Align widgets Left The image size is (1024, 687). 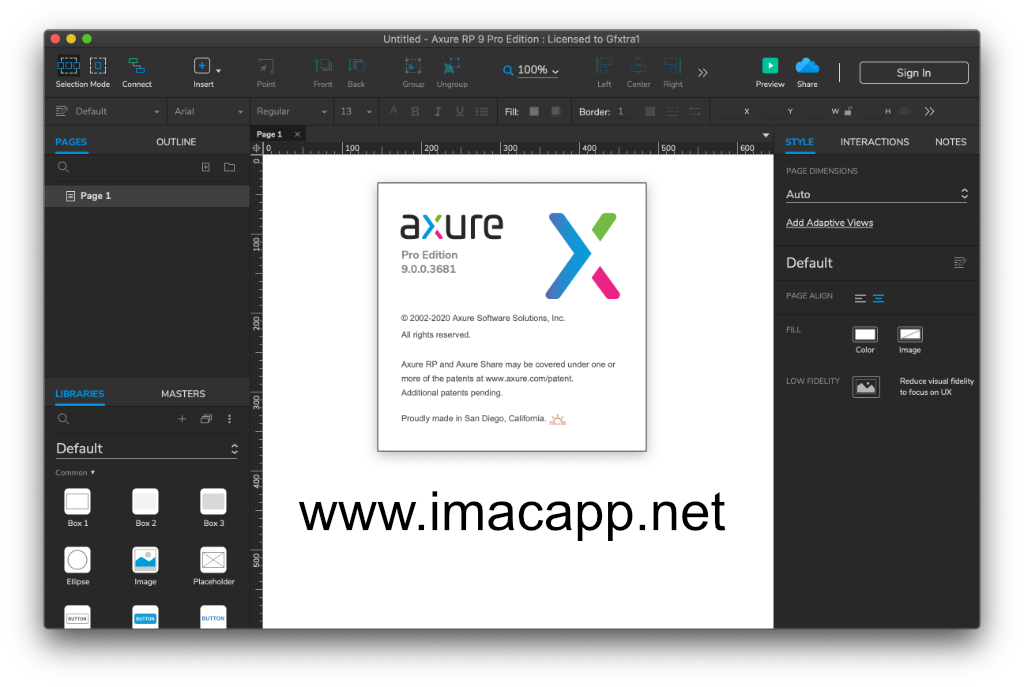604,65
